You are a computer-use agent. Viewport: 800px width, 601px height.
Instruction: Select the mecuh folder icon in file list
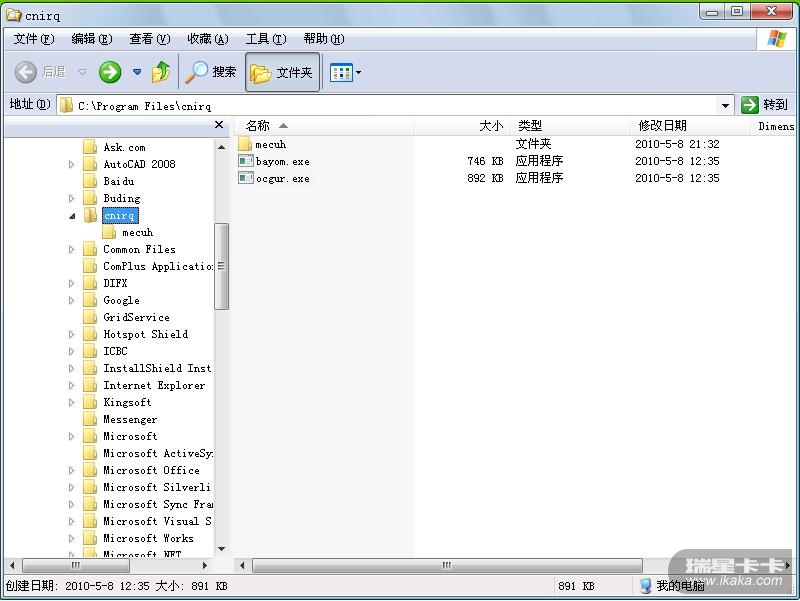245,144
